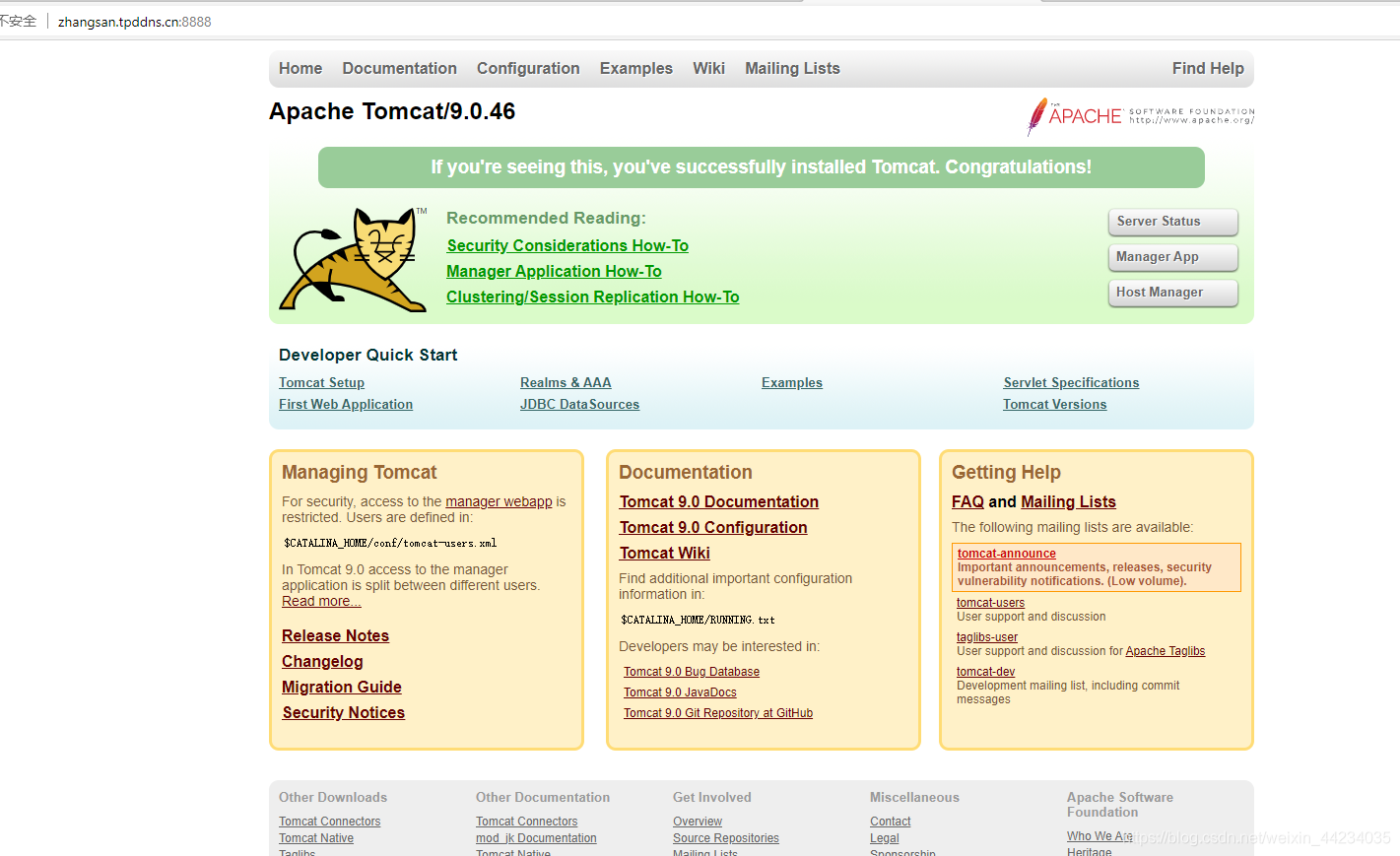Click the Apache Tomcat/9.0.46 heading
This screenshot has height=856, width=1400.
392,111
